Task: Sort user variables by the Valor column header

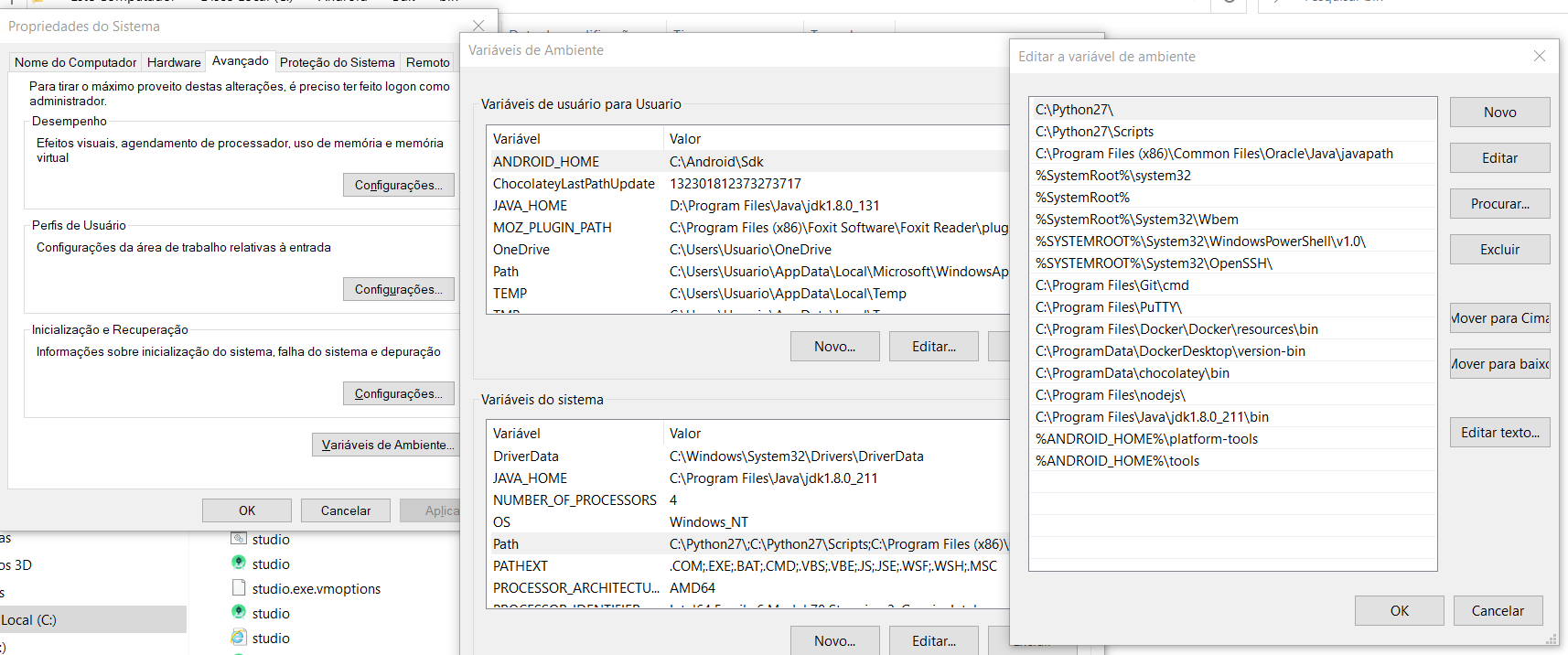Action: point(836,139)
